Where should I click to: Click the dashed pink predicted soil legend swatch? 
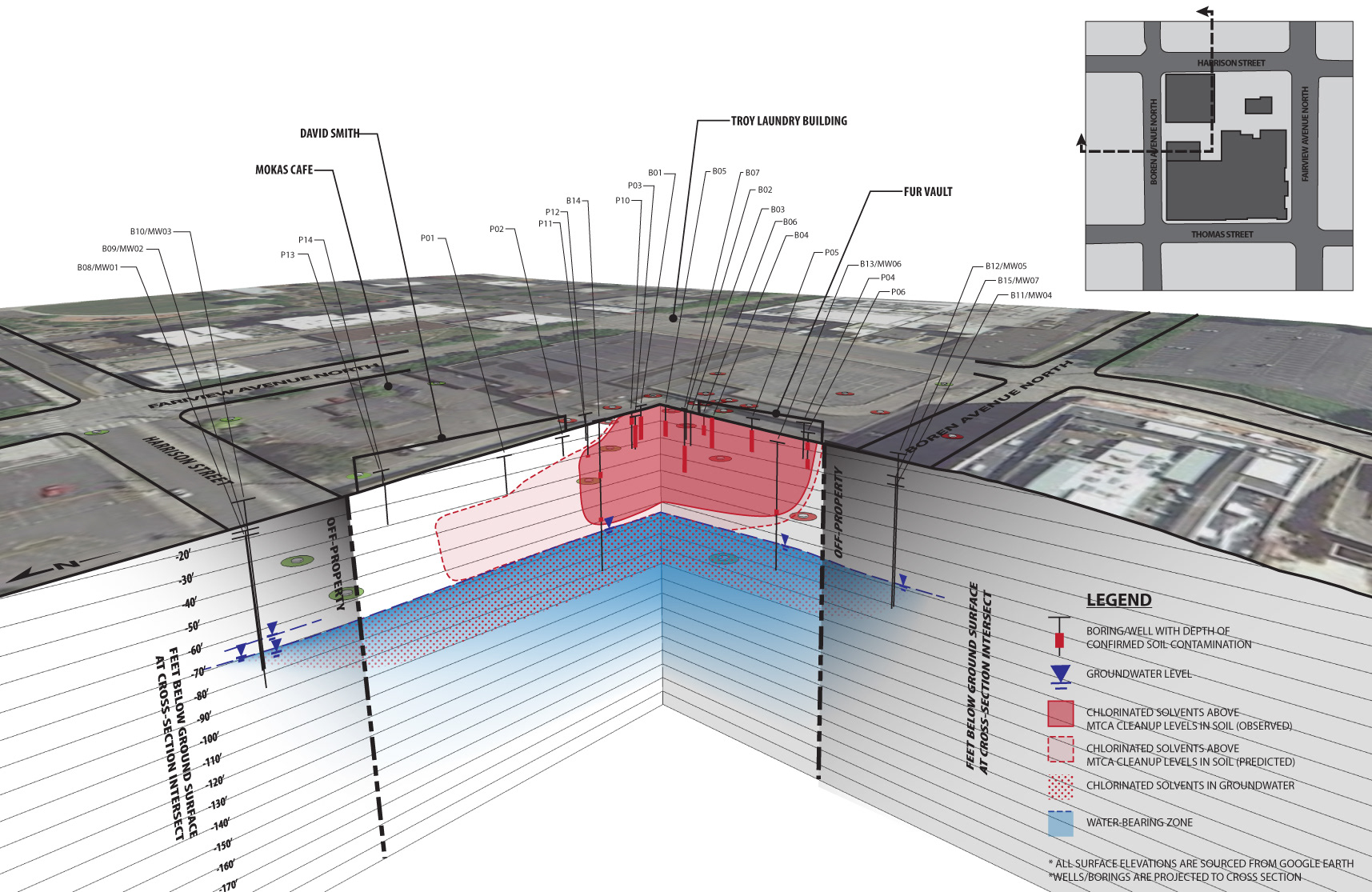tap(1061, 750)
